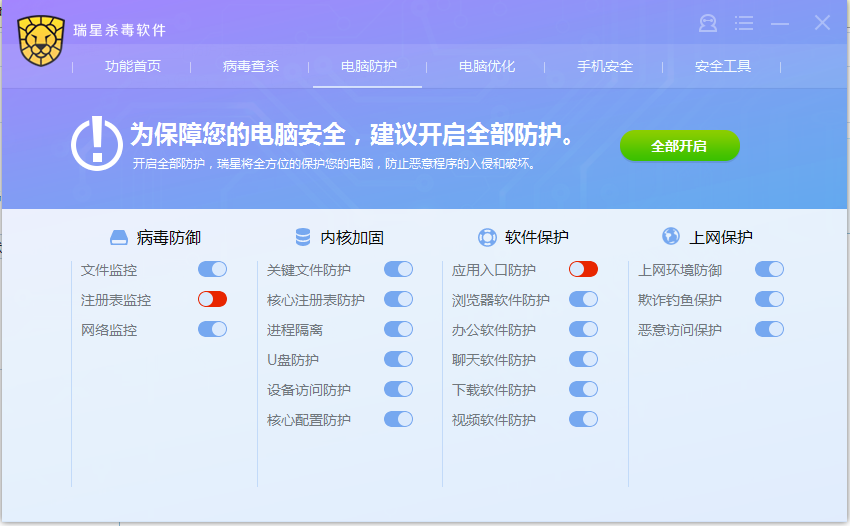
Task: Click the 网络监控 label
Action: pos(109,330)
